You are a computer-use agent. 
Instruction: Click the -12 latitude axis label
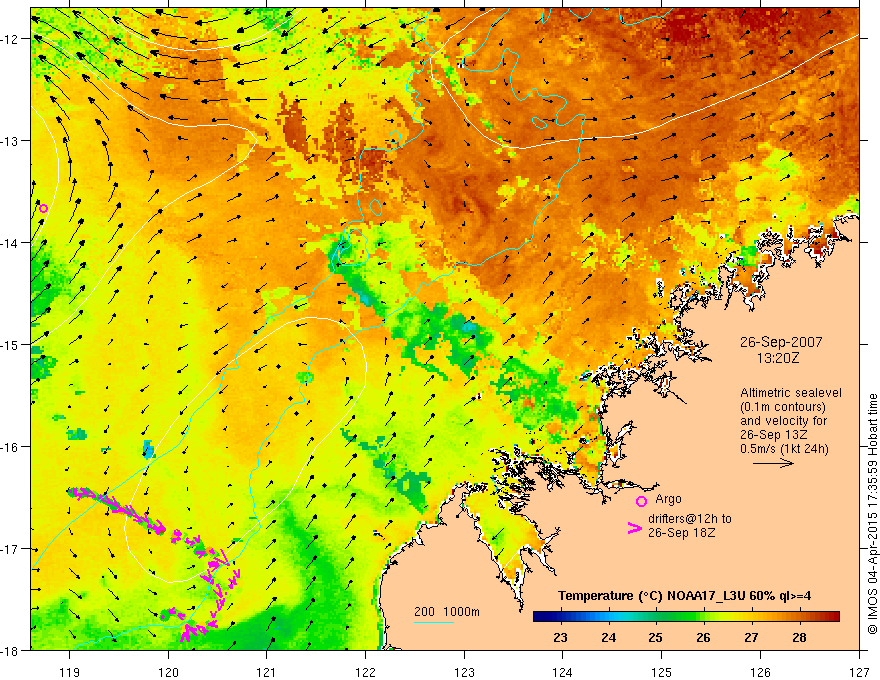[x=11, y=39]
